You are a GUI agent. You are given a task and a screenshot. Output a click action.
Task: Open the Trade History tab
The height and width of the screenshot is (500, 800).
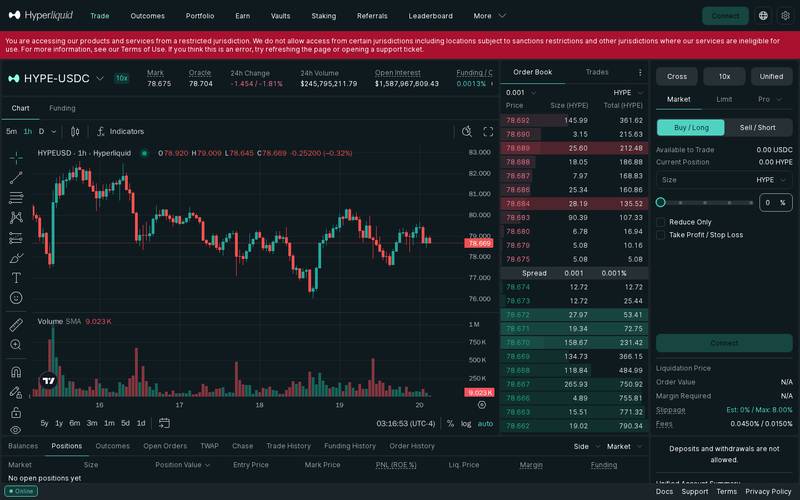click(288, 446)
